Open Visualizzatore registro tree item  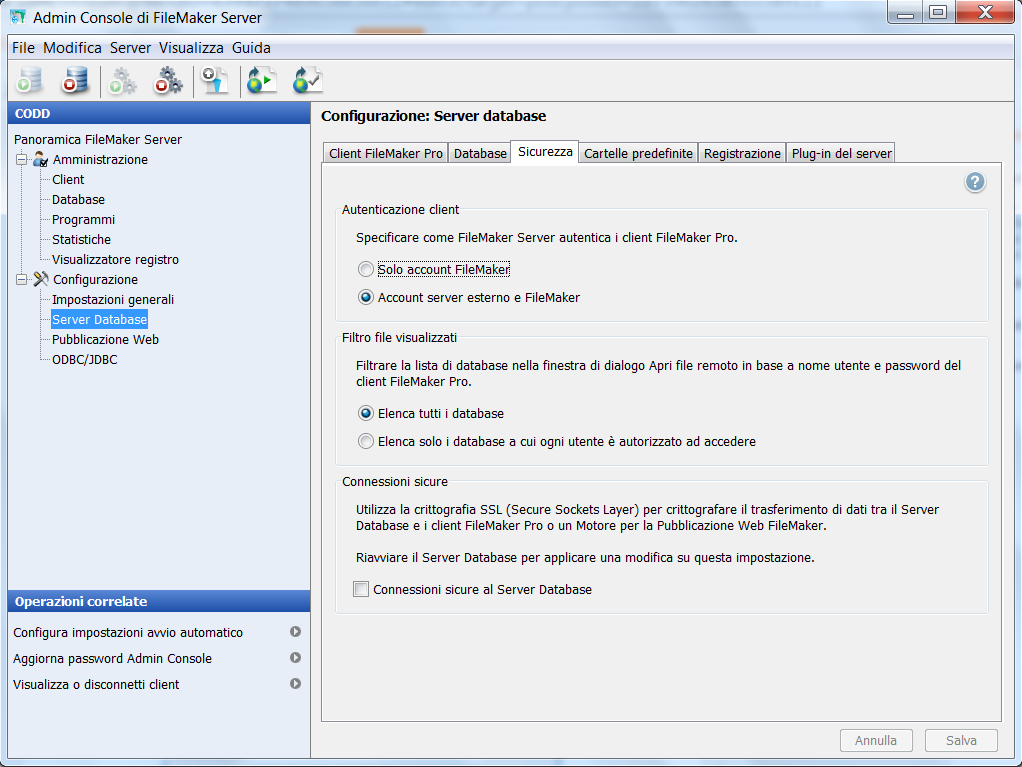coord(115,259)
